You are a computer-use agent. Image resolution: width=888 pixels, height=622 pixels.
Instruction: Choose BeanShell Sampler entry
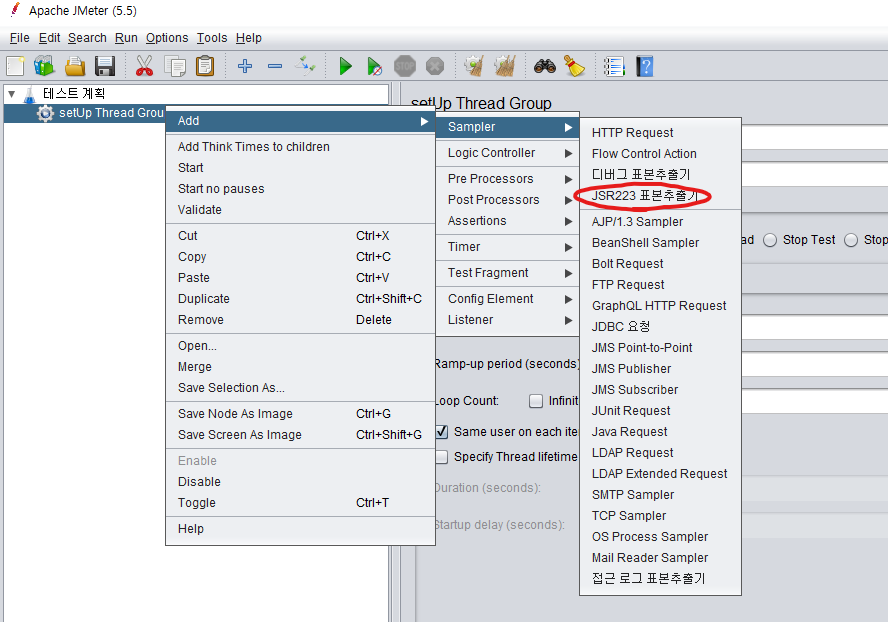tap(660, 242)
